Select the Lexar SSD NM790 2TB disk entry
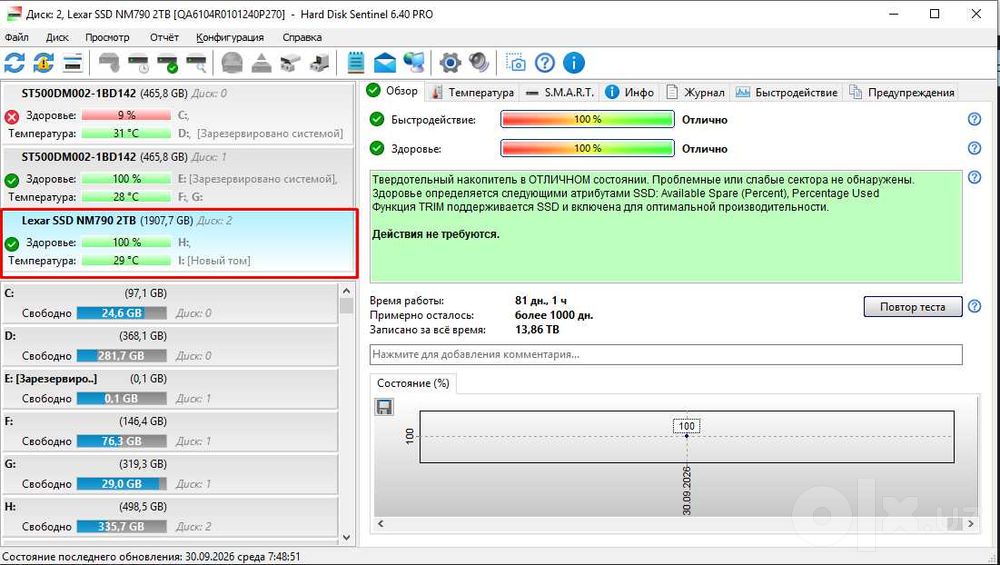Viewport: 1000px width, 565px height. tap(179, 242)
